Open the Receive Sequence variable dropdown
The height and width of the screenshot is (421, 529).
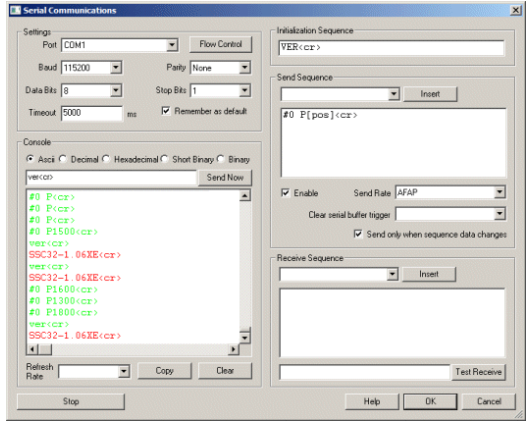point(392,274)
